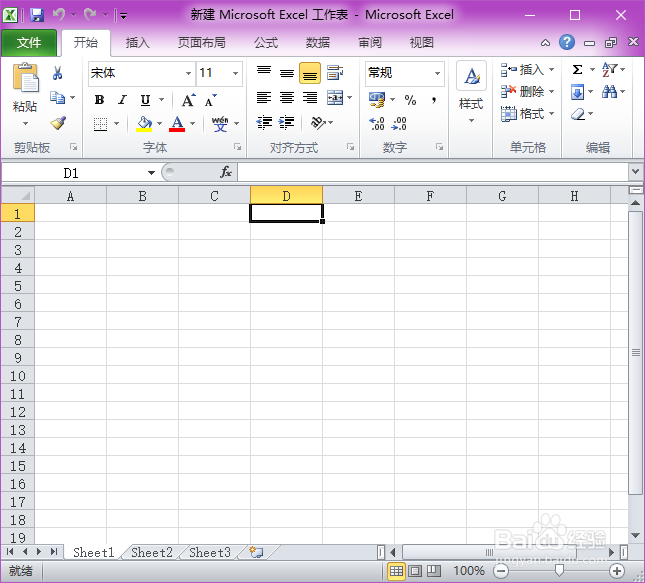Expand the 样式 styles dropdown
The height and width of the screenshot is (583, 645).
[471, 120]
